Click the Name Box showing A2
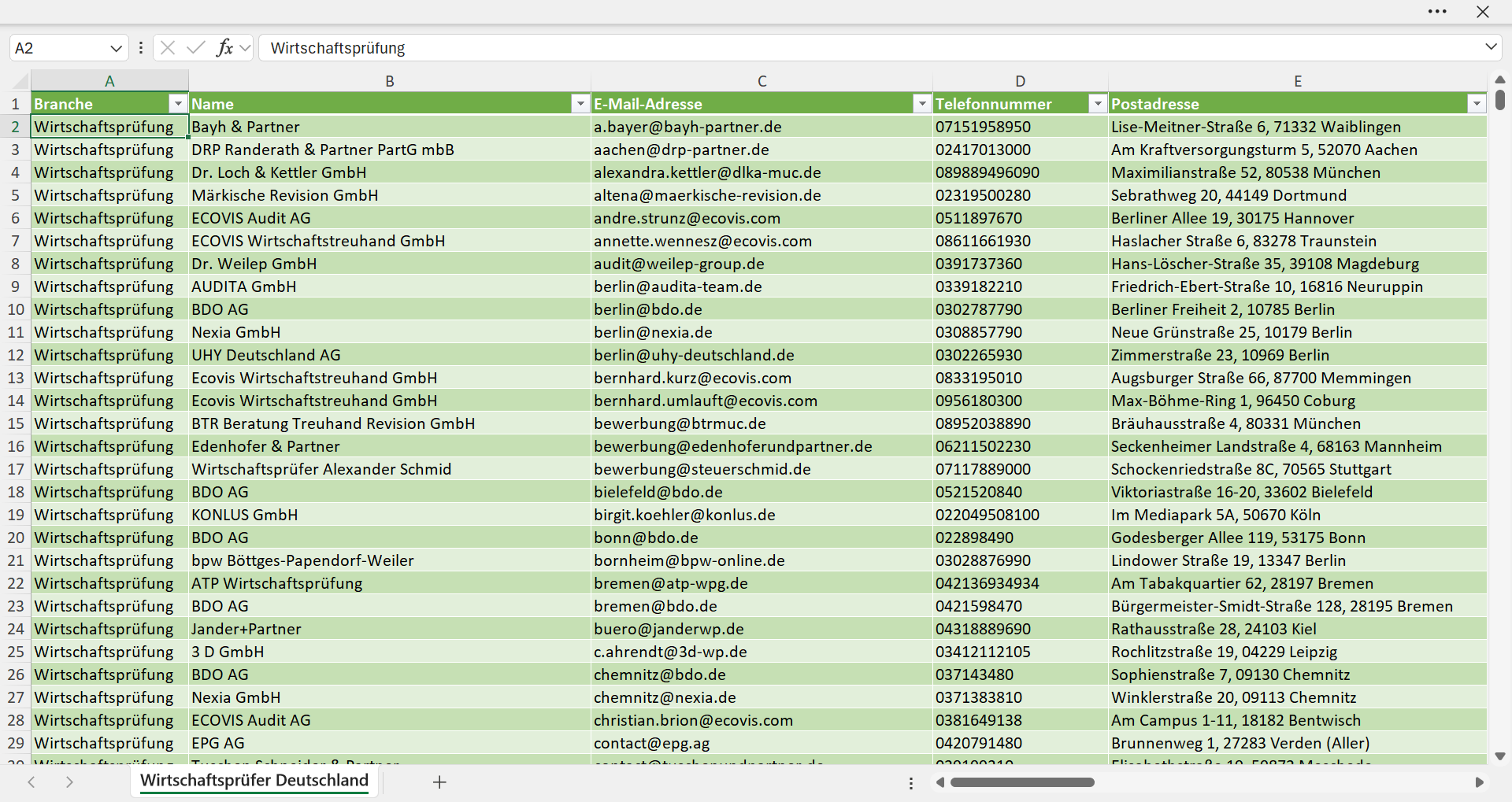This screenshot has width=1512, height=802. pyautogui.click(x=59, y=48)
